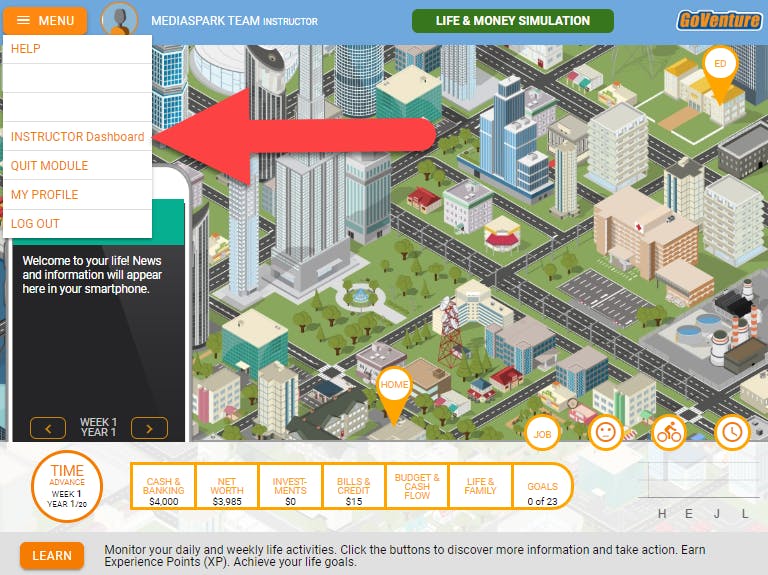Advance to next week arrow
768x575 pixels.
tap(149, 428)
